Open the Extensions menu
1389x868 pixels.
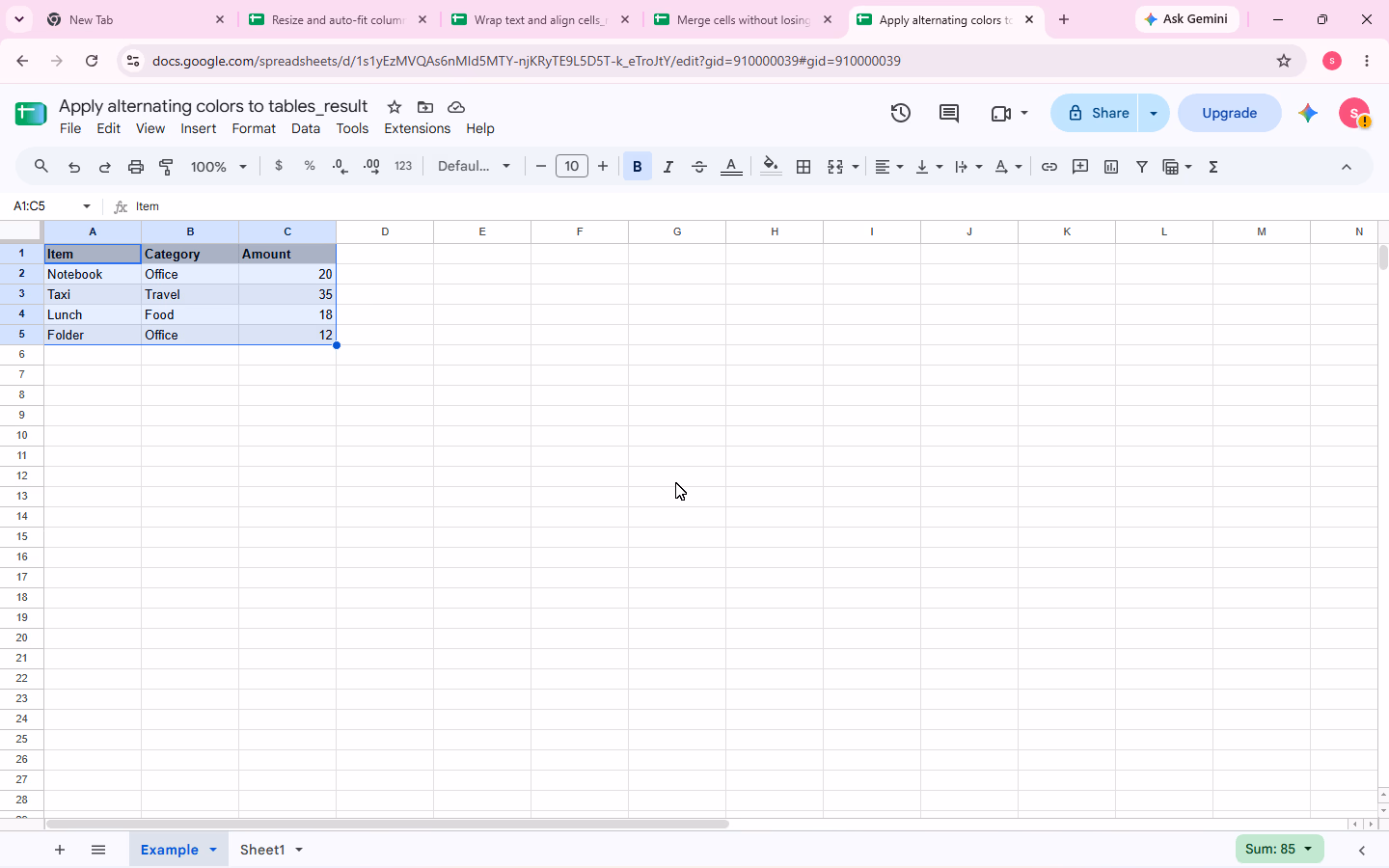pyautogui.click(x=417, y=128)
